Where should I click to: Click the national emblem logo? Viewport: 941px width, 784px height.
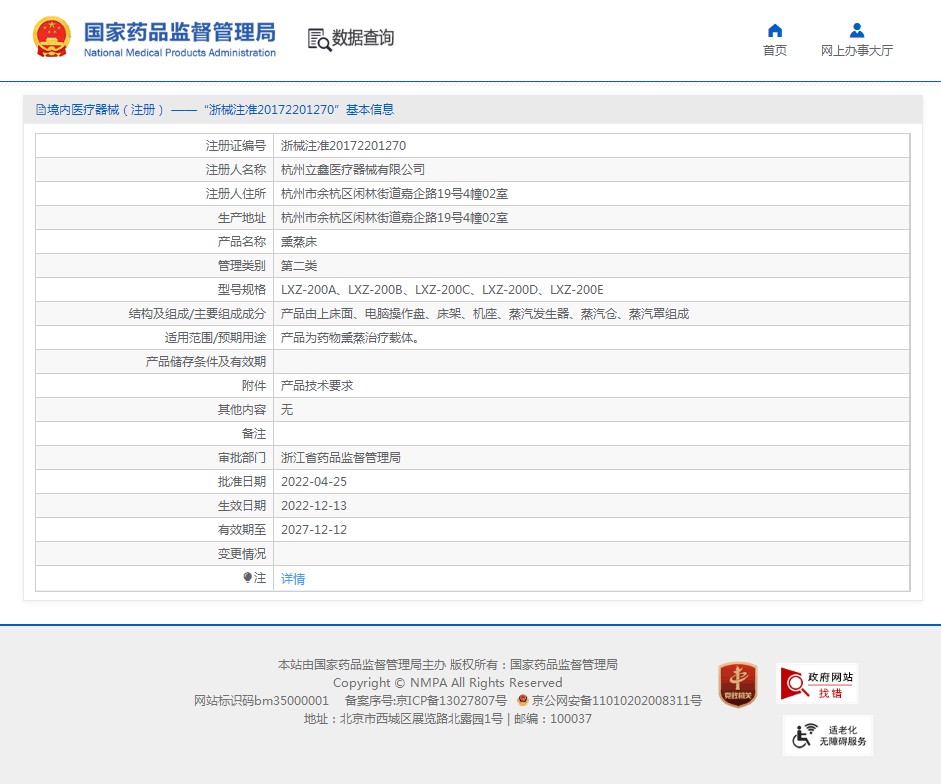click(52, 37)
